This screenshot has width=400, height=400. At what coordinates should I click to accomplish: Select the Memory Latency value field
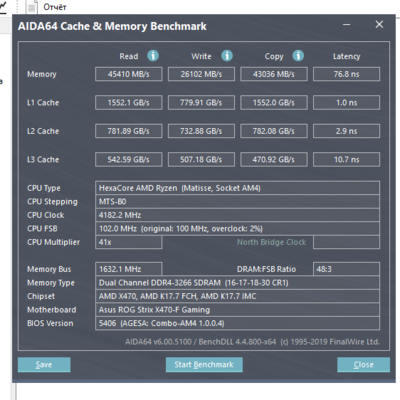point(346,74)
